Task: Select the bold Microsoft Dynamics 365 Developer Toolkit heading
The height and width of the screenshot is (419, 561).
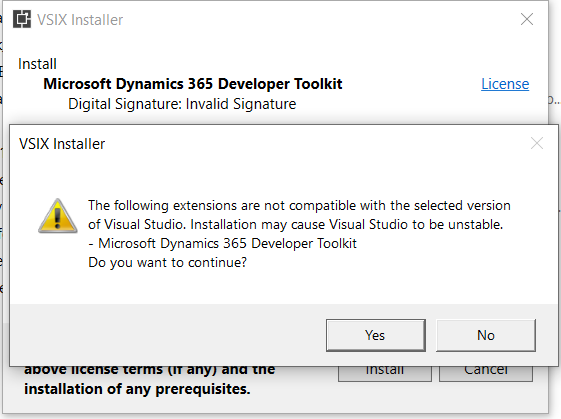Action: (193, 84)
